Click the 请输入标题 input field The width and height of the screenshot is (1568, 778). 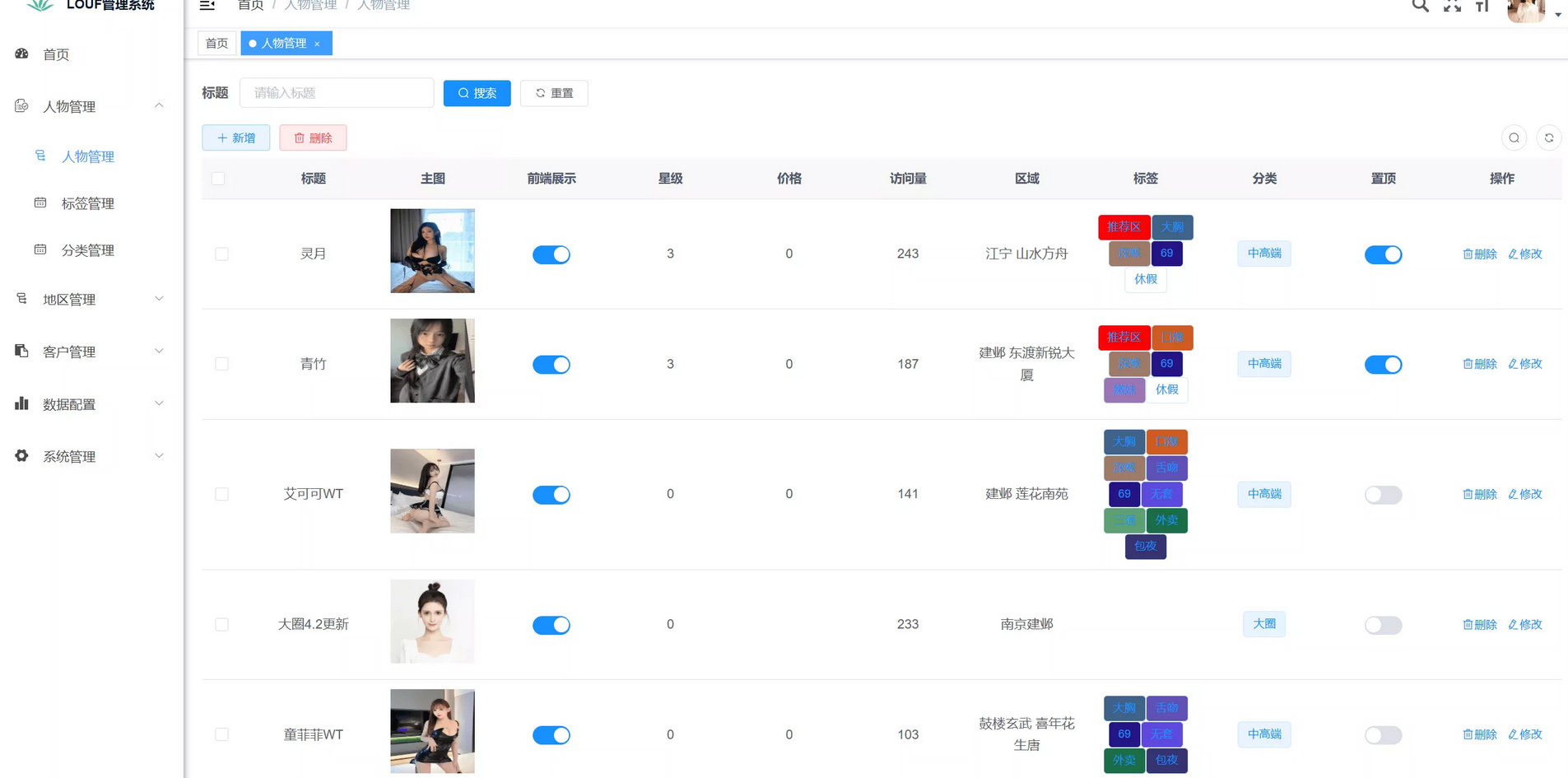pos(337,93)
